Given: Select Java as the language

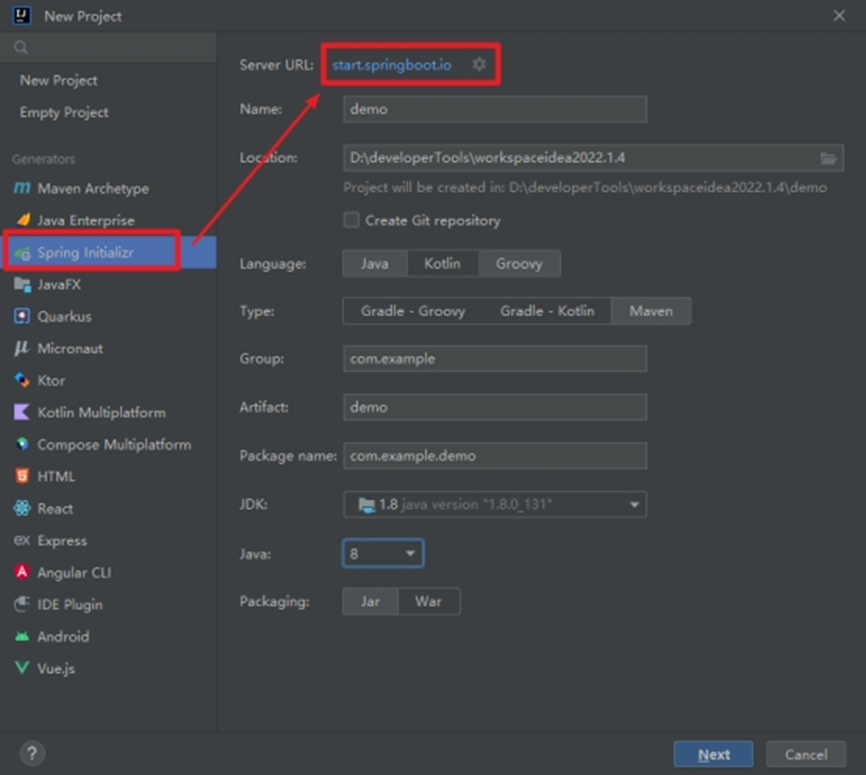Looking at the screenshot, I should [x=374, y=263].
